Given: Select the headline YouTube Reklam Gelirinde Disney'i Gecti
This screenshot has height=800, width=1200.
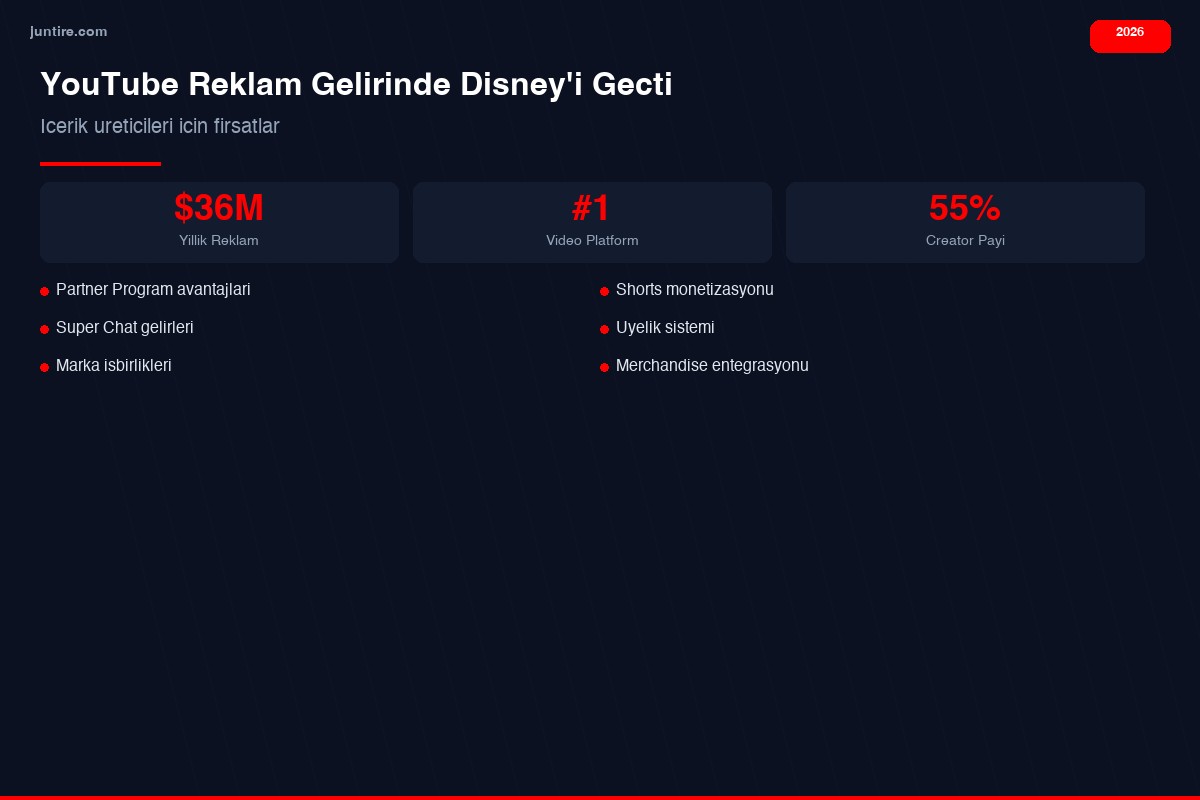Looking at the screenshot, I should tap(356, 85).
